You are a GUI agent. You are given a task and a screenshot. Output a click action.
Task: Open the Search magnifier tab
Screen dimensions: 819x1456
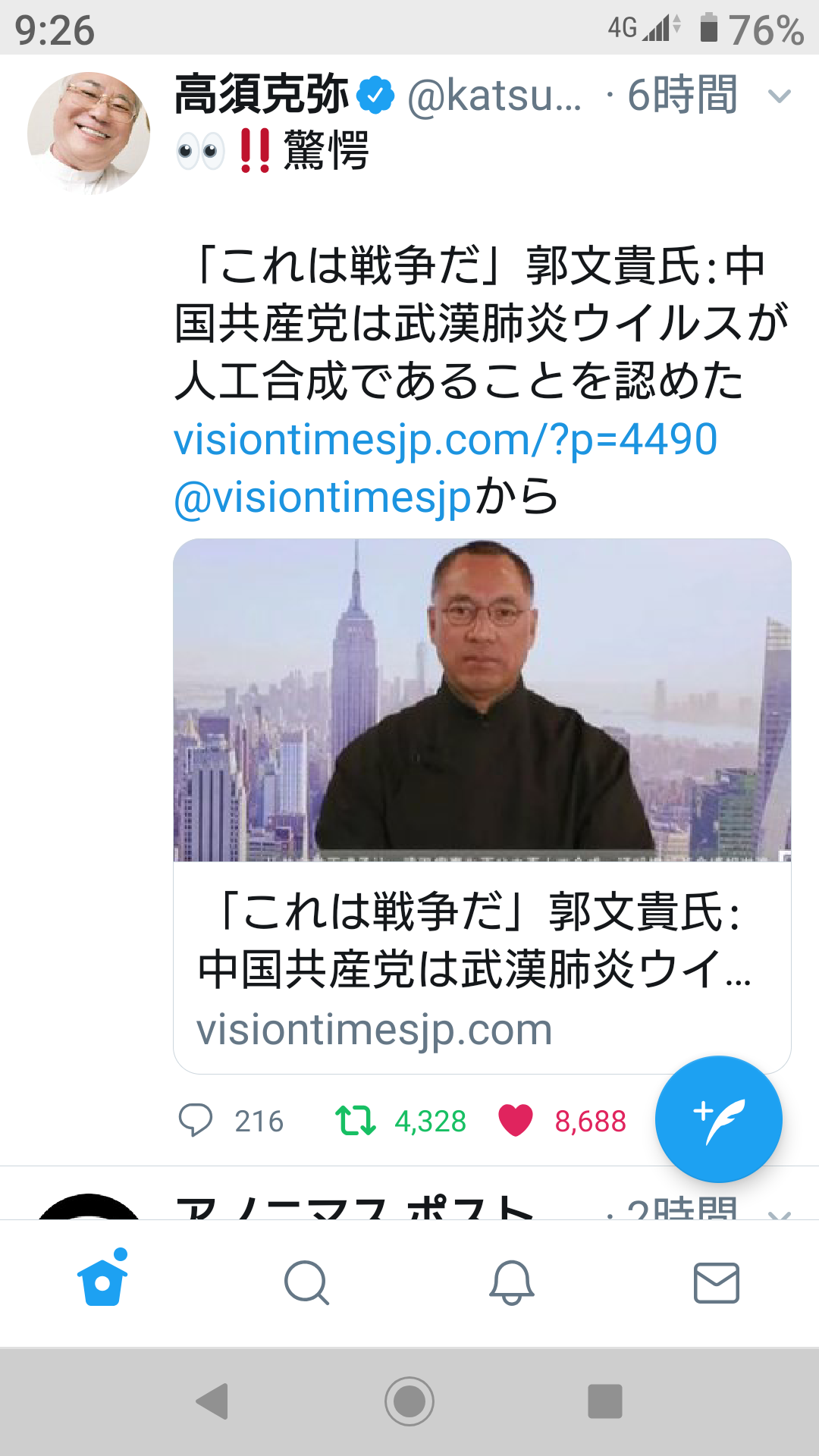pos(307,1282)
